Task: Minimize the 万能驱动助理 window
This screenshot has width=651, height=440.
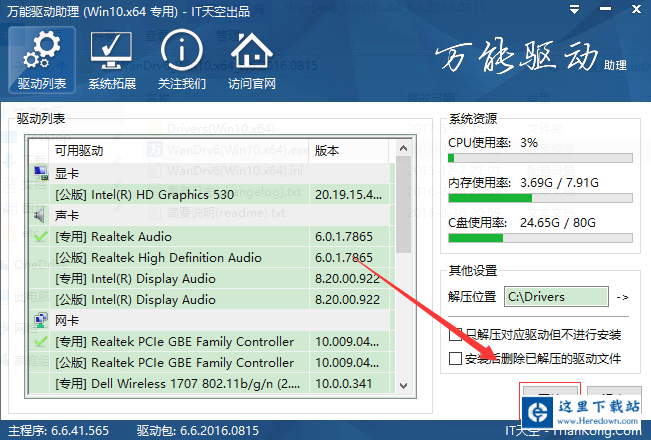Action: (x=605, y=10)
